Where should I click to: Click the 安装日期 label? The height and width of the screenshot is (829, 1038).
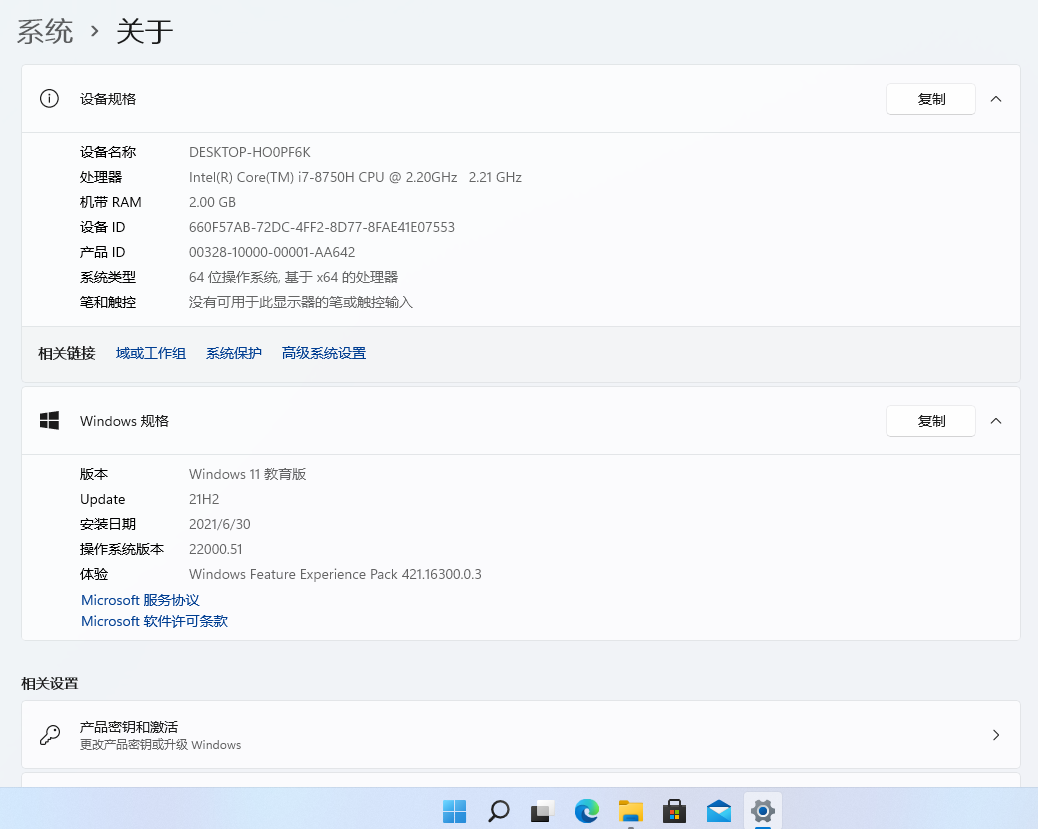click(x=108, y=524)
